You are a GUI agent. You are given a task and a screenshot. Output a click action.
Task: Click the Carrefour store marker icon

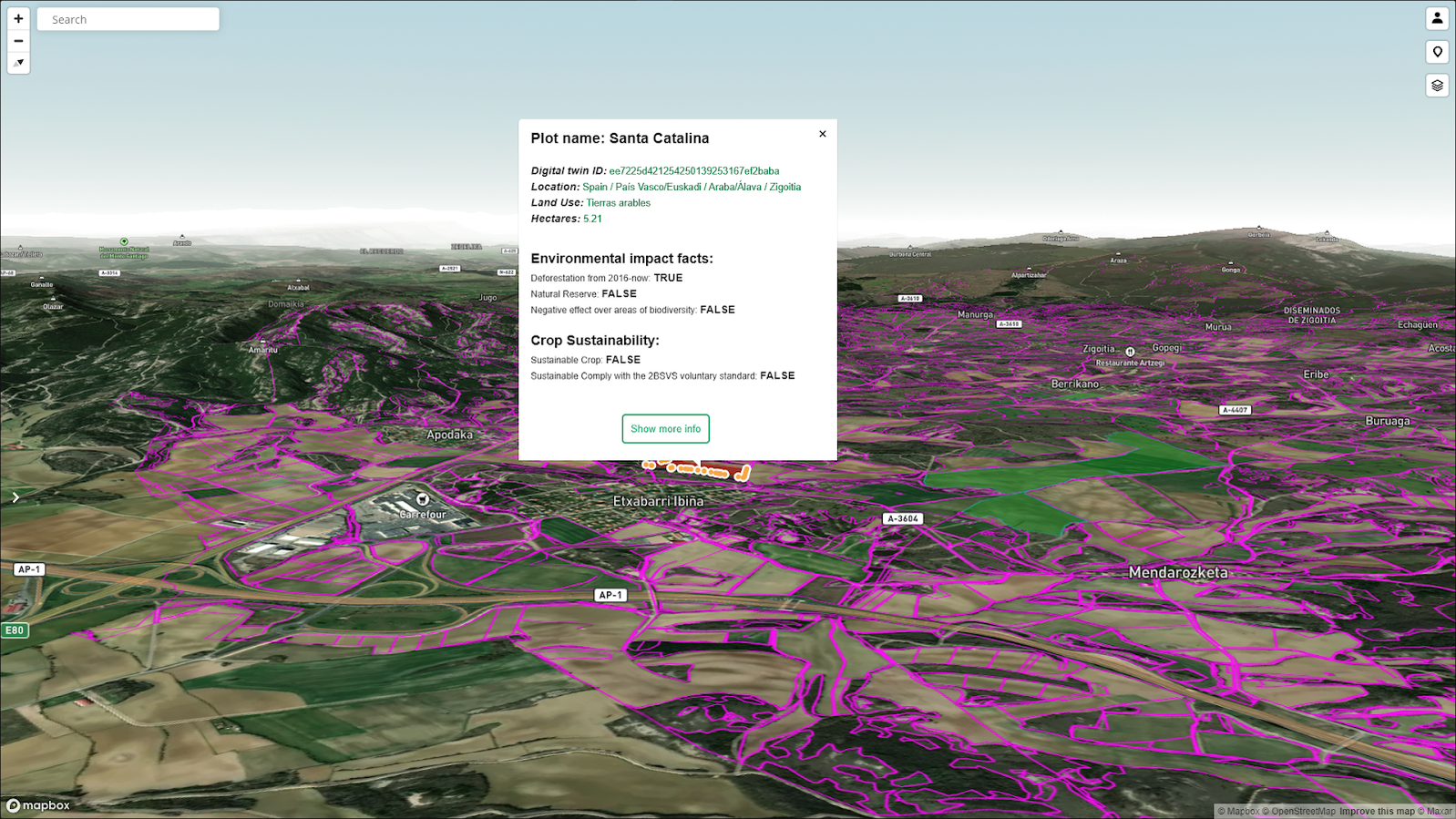tap(423, 499)
